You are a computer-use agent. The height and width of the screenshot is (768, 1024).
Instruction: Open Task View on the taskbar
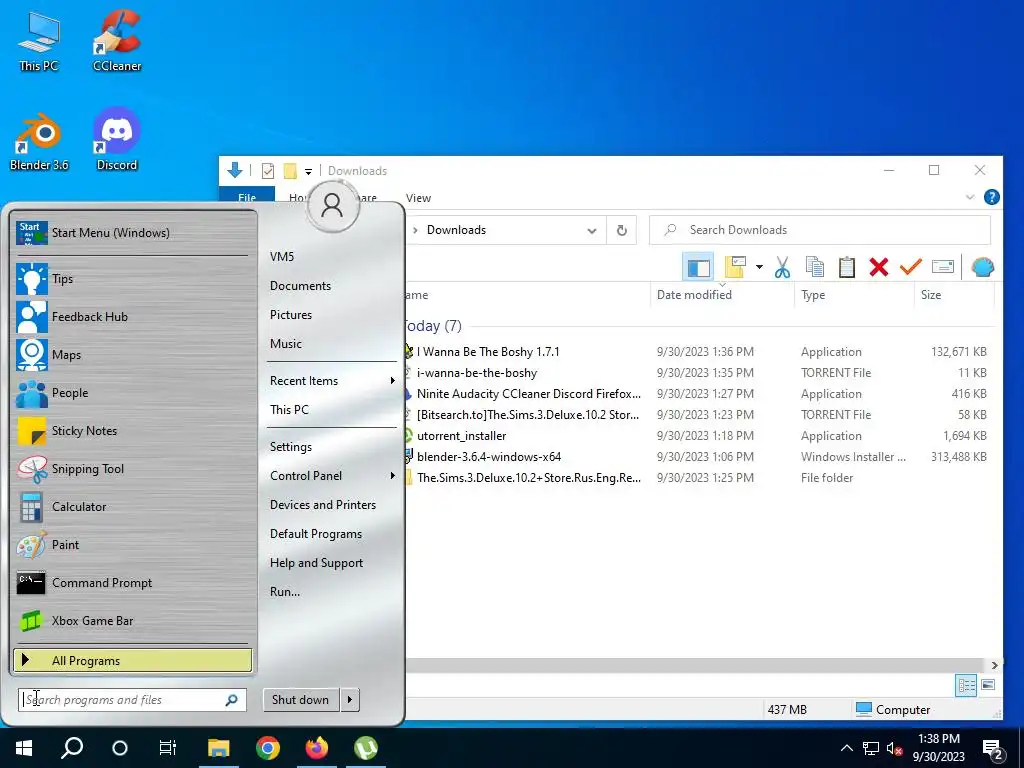point(168,748)
